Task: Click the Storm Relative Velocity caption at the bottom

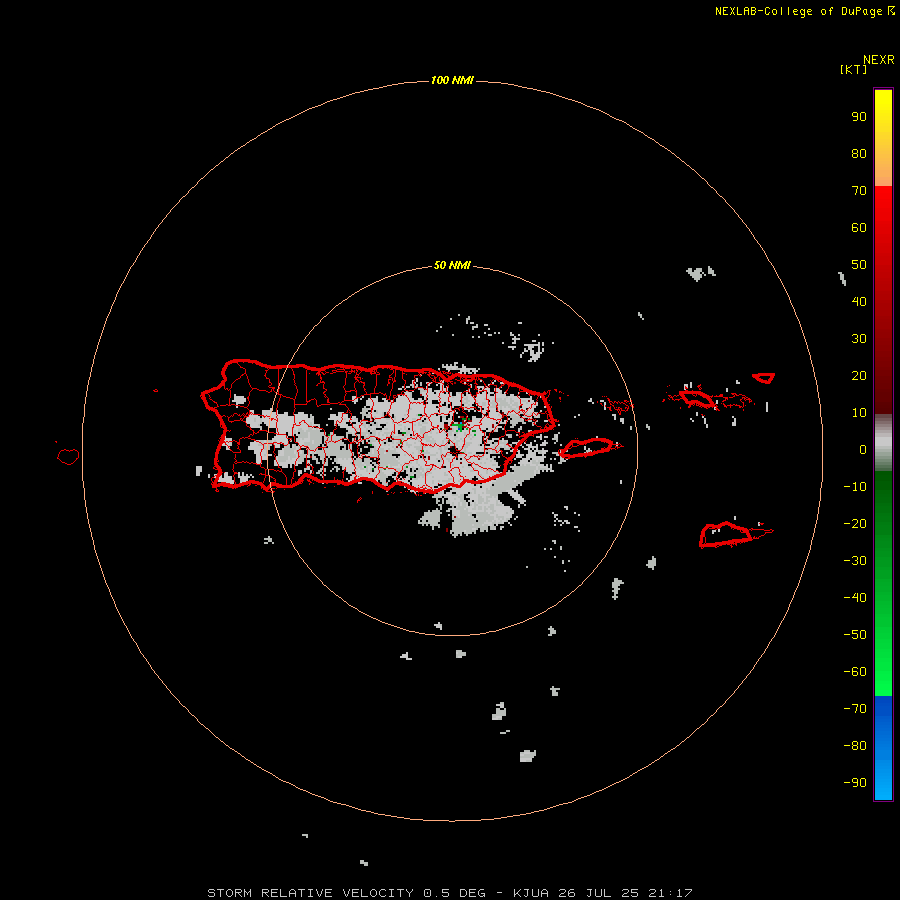Action: click(x=450, y=893)
